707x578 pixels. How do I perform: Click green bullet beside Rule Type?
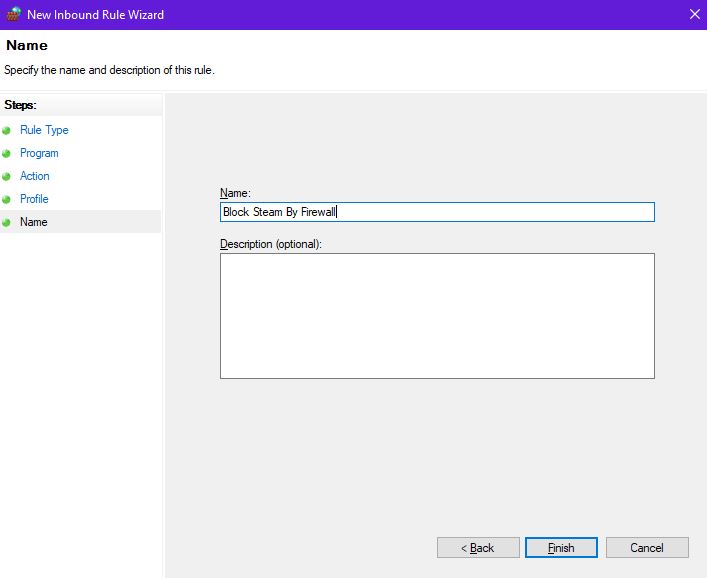coord(6,131)
